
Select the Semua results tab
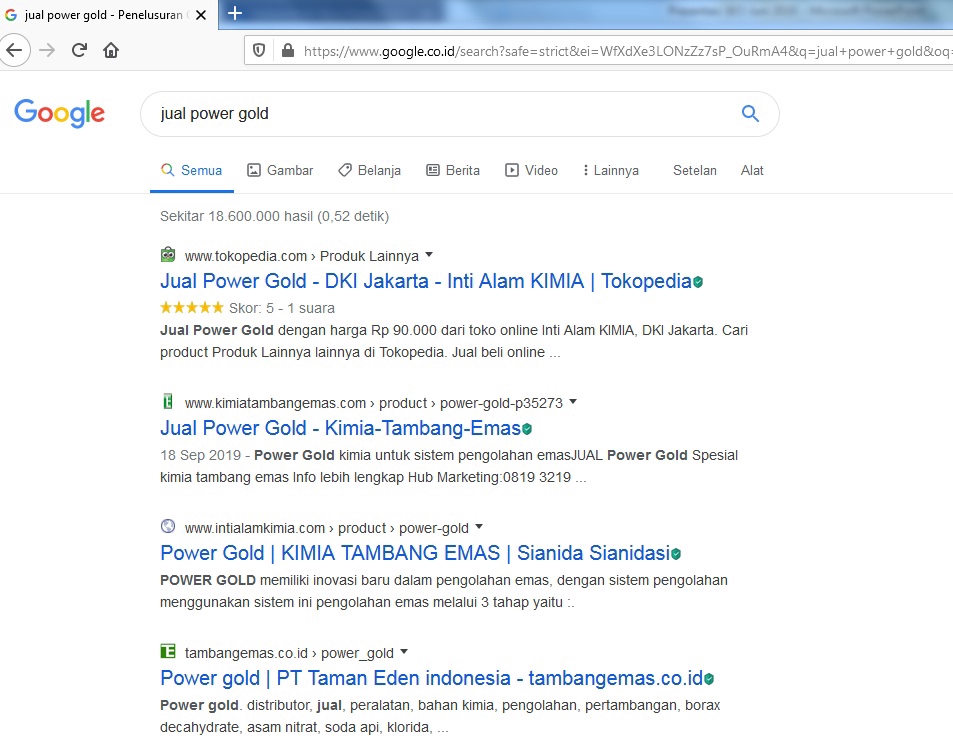[x=191, y=170]
